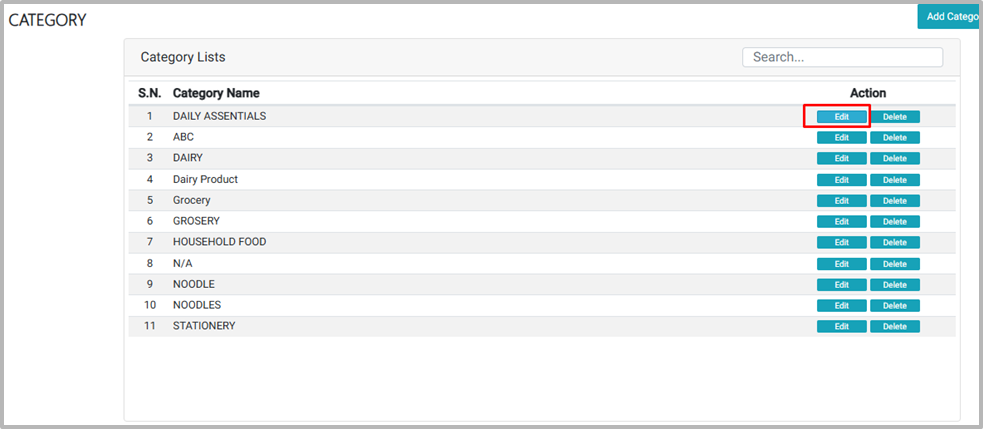This screenshot has width=983, height=429.
Task: Delete the STATIONERY category
Action: click(x=894, y=327)
